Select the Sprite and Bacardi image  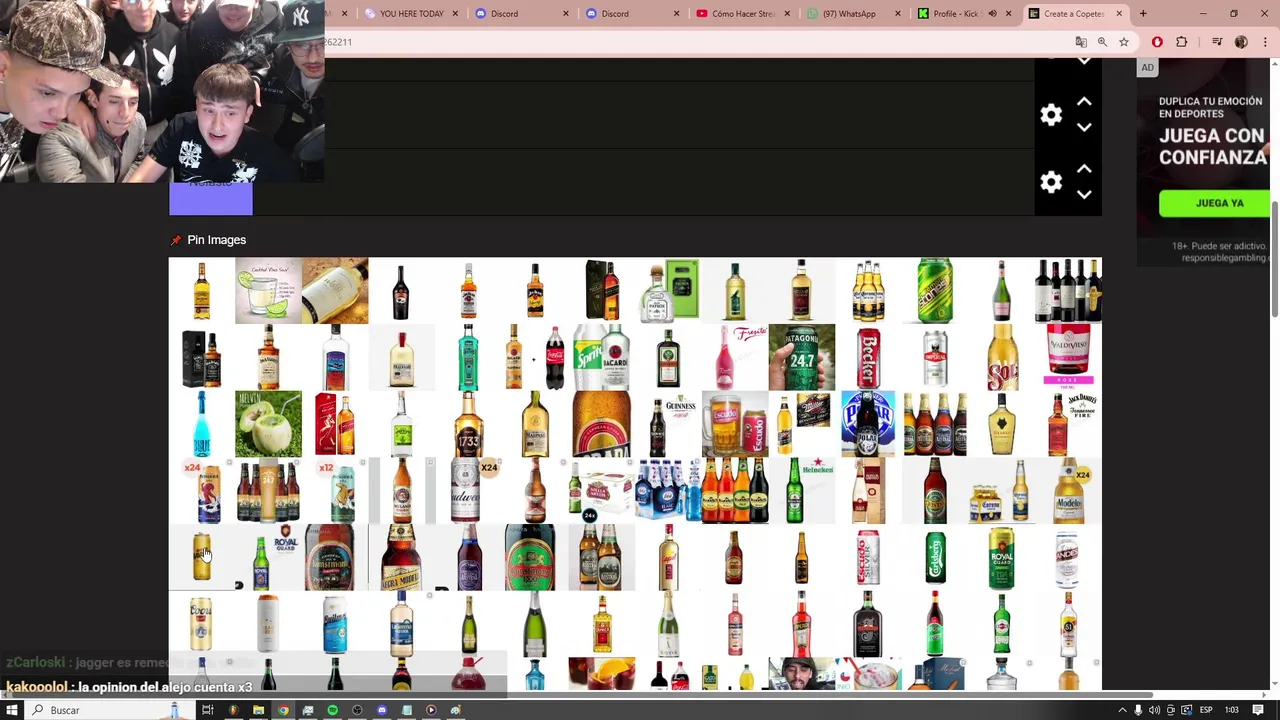601,357
